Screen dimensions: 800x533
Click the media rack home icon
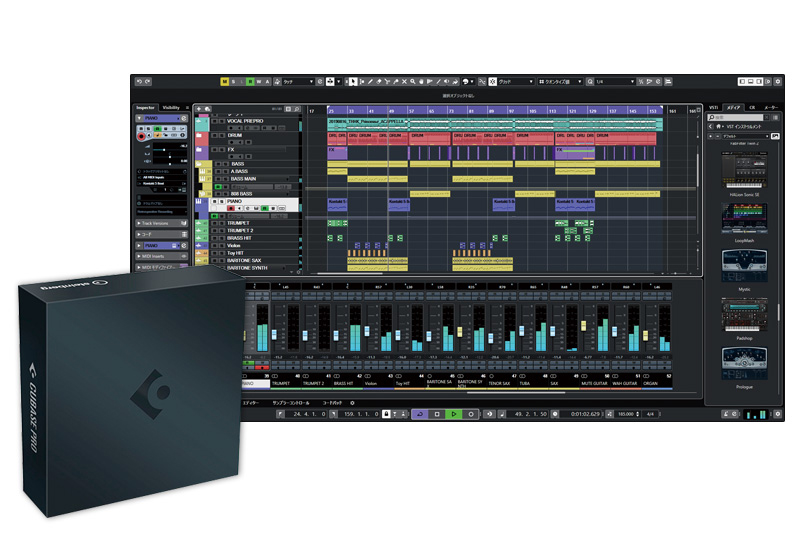click(718, 126)
